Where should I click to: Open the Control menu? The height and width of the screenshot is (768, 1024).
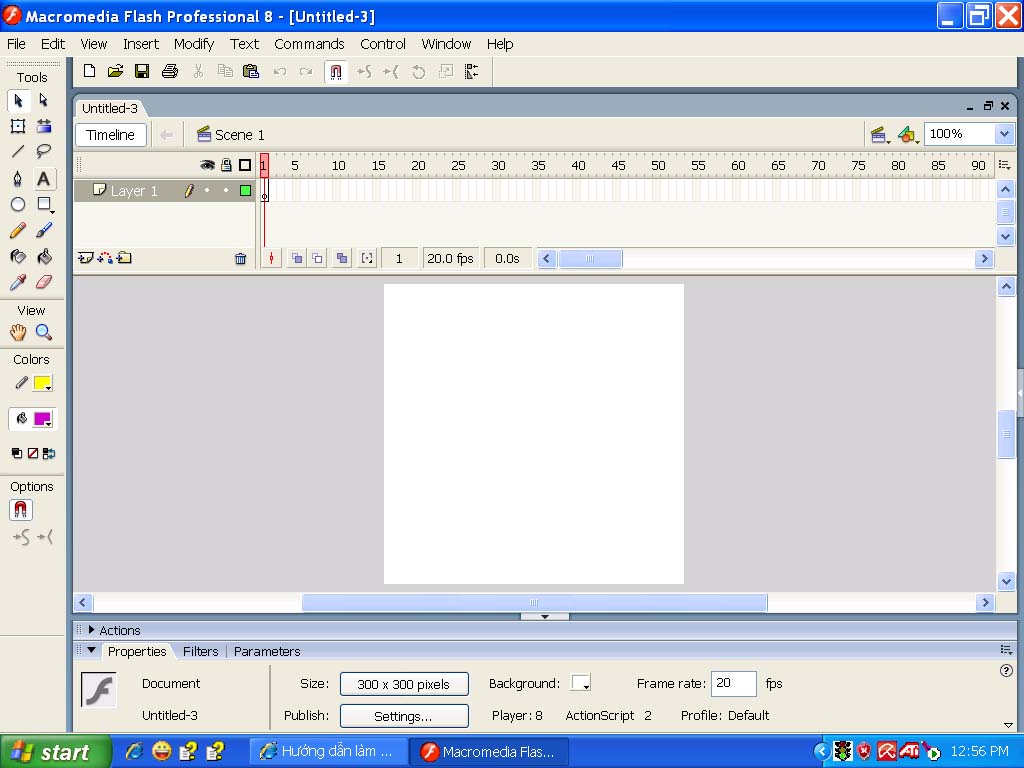[x=383, y=44]
